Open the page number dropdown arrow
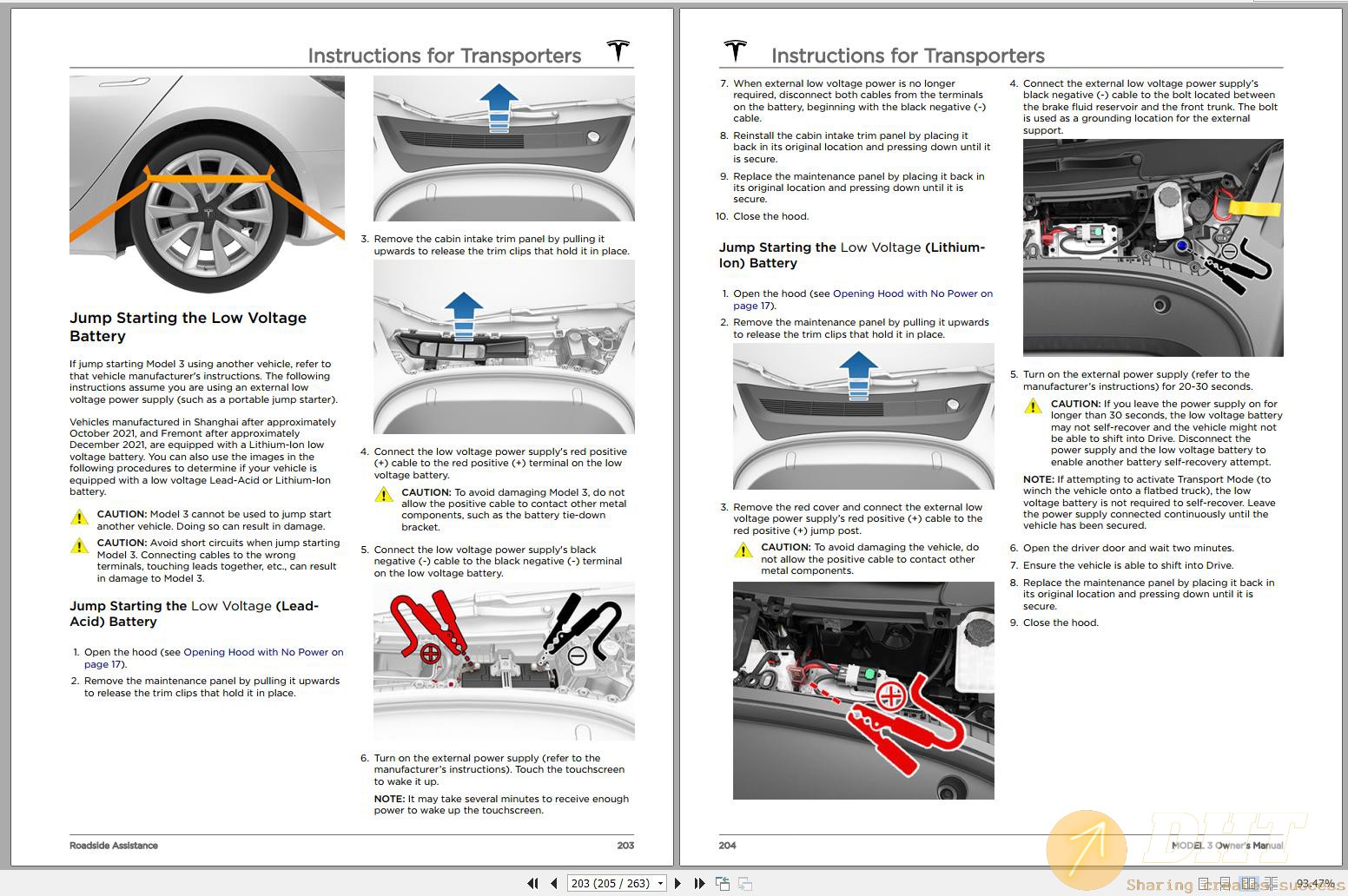This screenshot has width=1348, height=896. pyautogui.click(x=660, y=883)
